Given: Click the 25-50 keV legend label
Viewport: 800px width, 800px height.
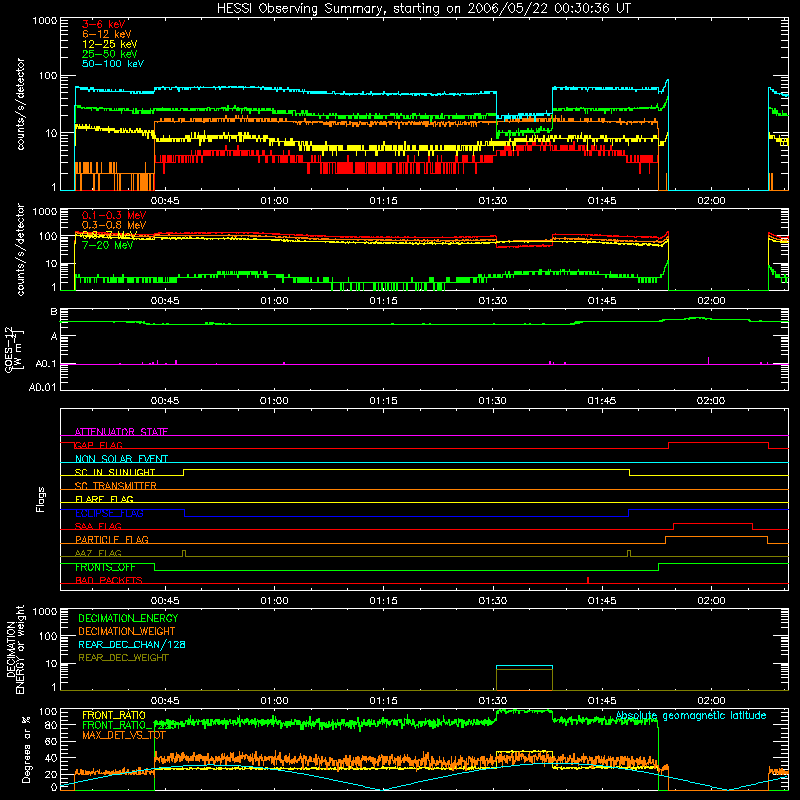Looking at the screenshot, I should pos(110,54).
